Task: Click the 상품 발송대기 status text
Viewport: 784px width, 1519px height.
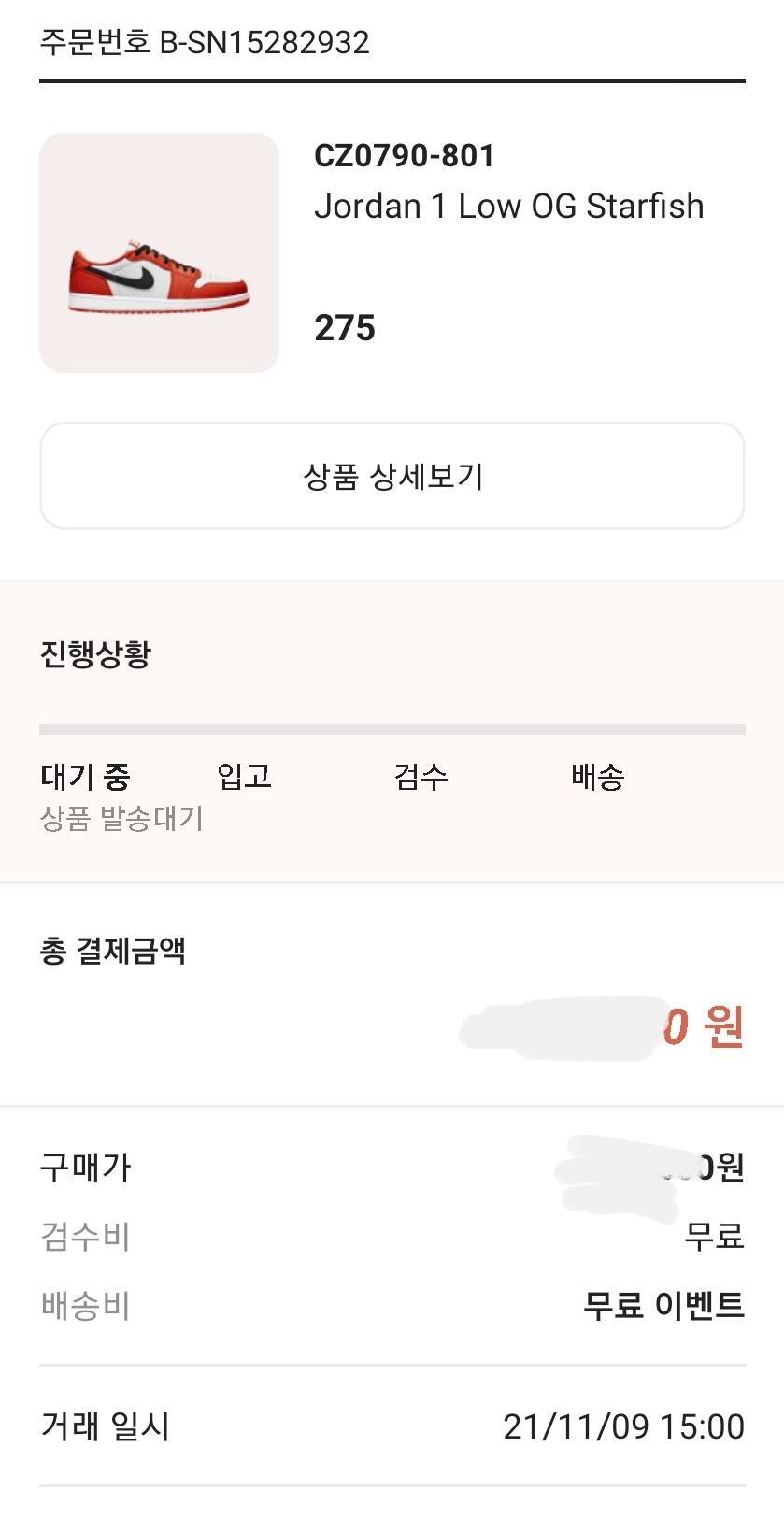Action: (121, 819)
